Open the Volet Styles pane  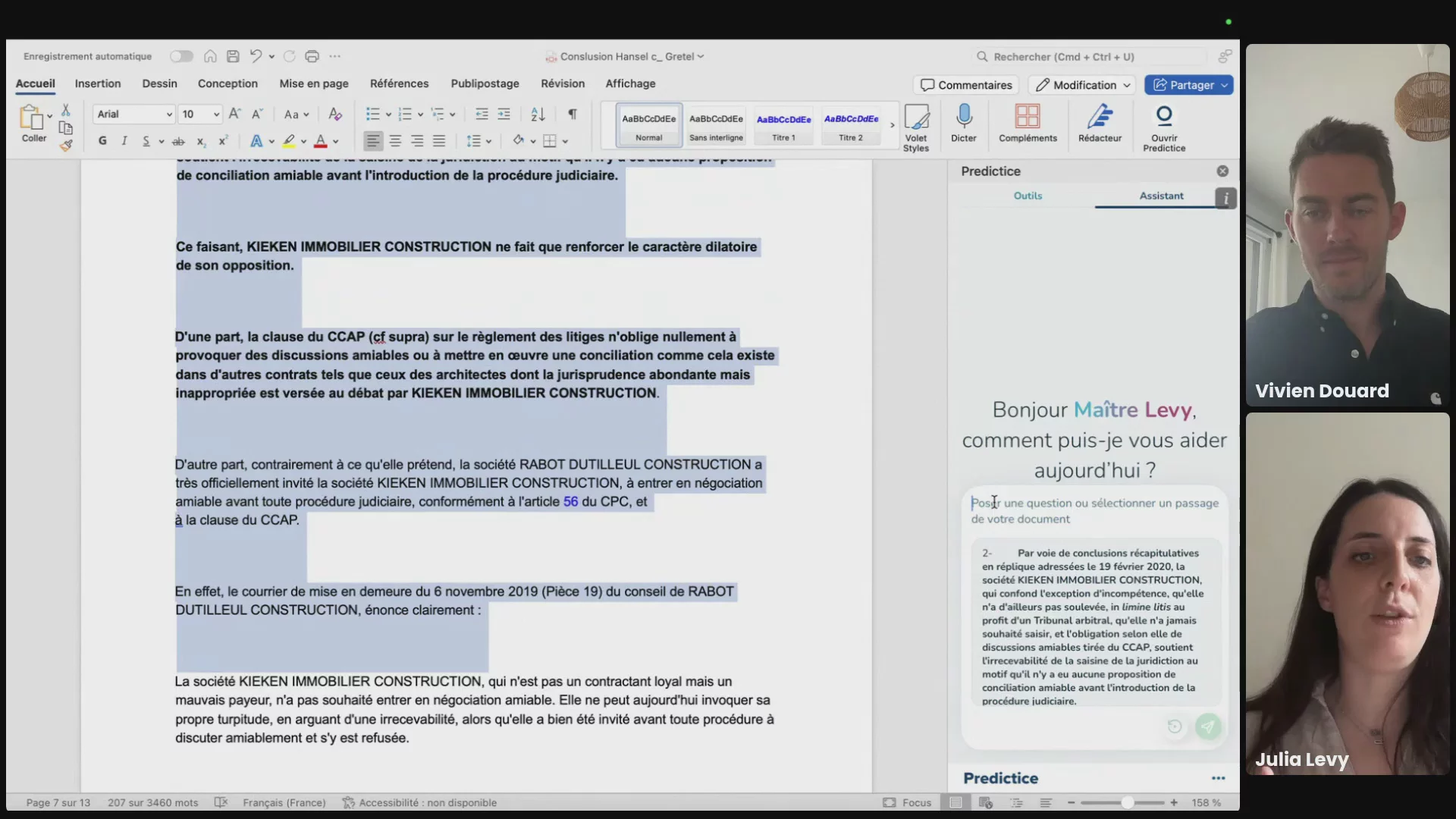click(x=916, y=127)
